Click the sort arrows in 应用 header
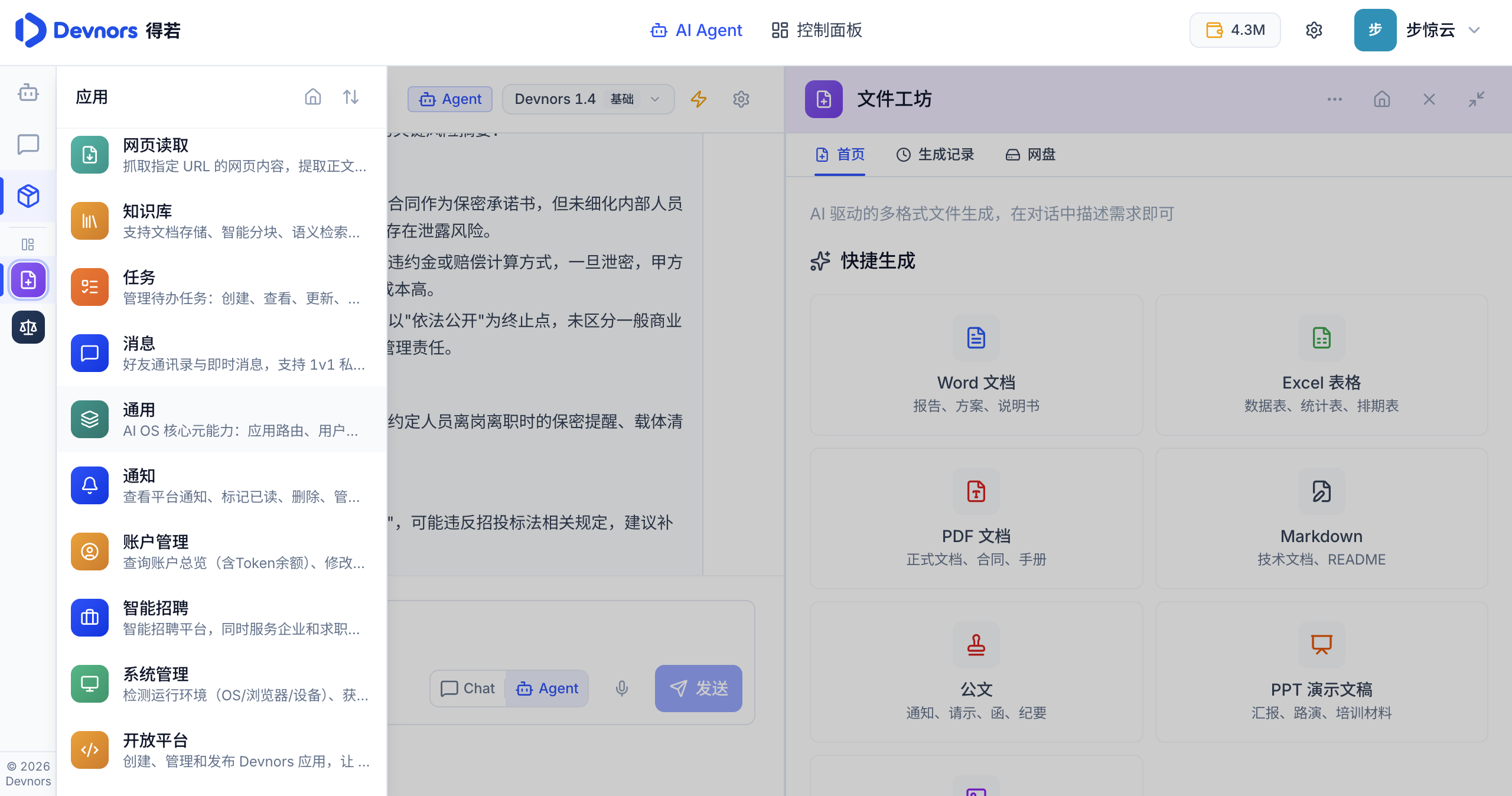 click(351, 97)
